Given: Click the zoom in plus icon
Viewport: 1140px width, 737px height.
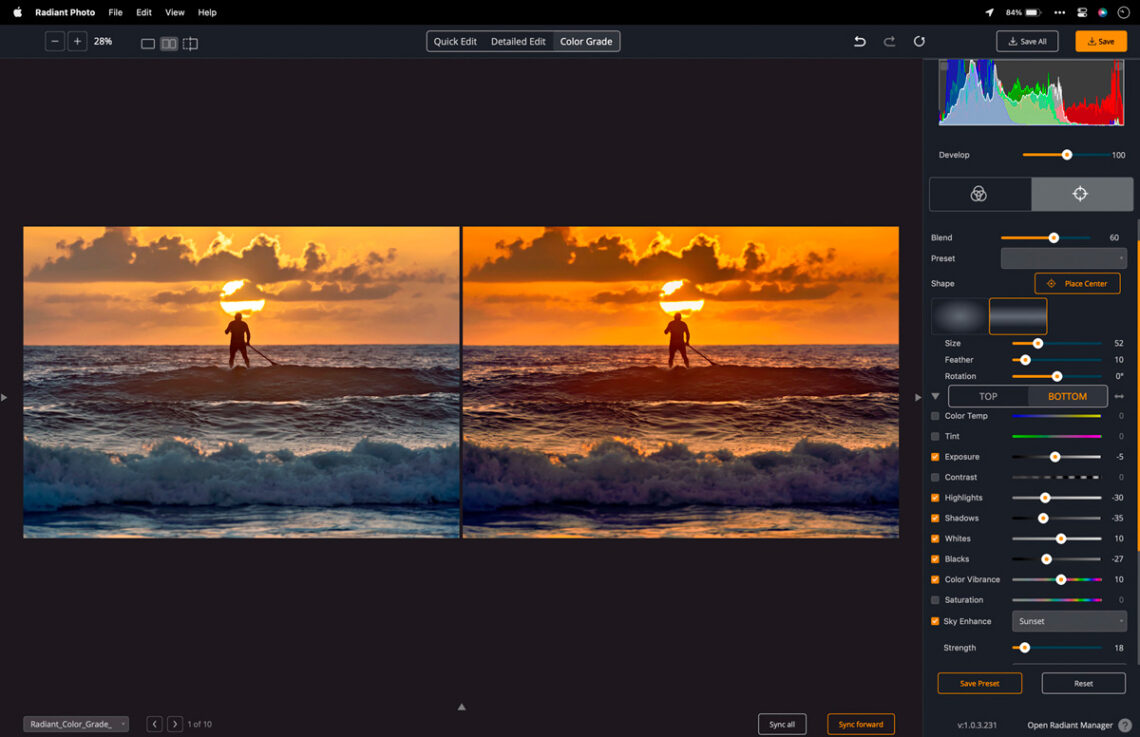Looking at the screenshot, I should (x=77, y=42).
